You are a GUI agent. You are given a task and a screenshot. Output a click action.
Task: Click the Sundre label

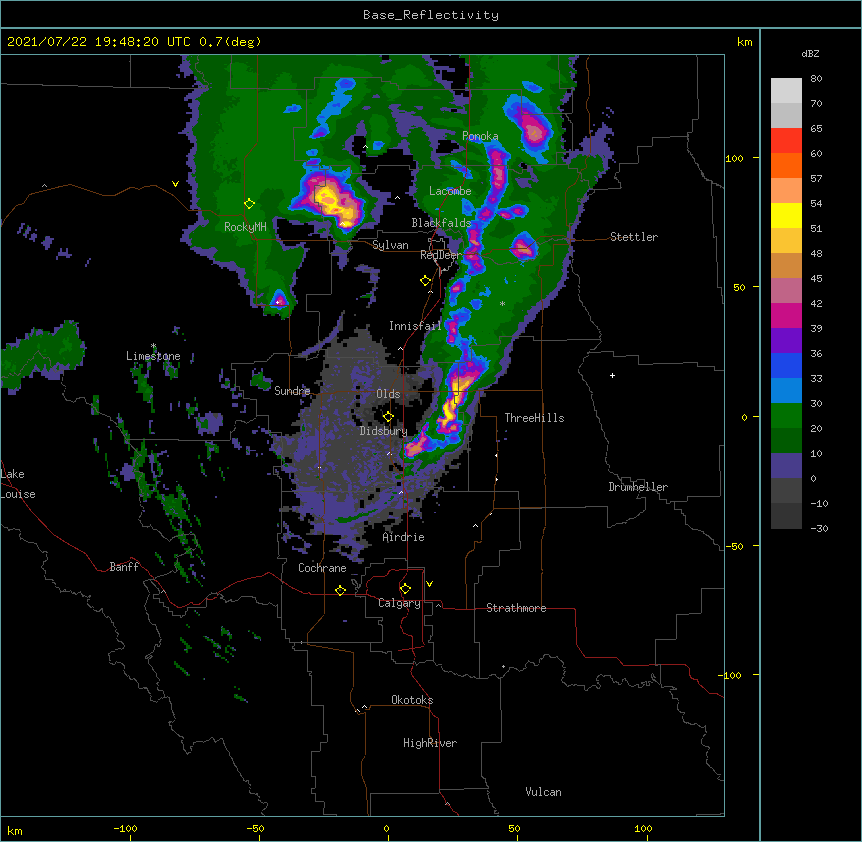pos(292,391)
